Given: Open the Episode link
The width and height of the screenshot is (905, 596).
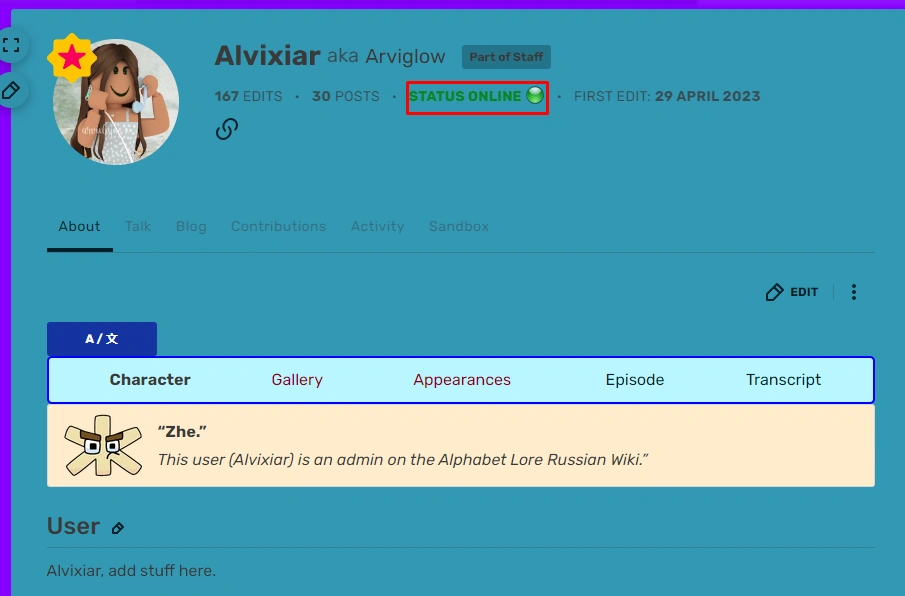Looking at the screenshot, I should point(635,380).
